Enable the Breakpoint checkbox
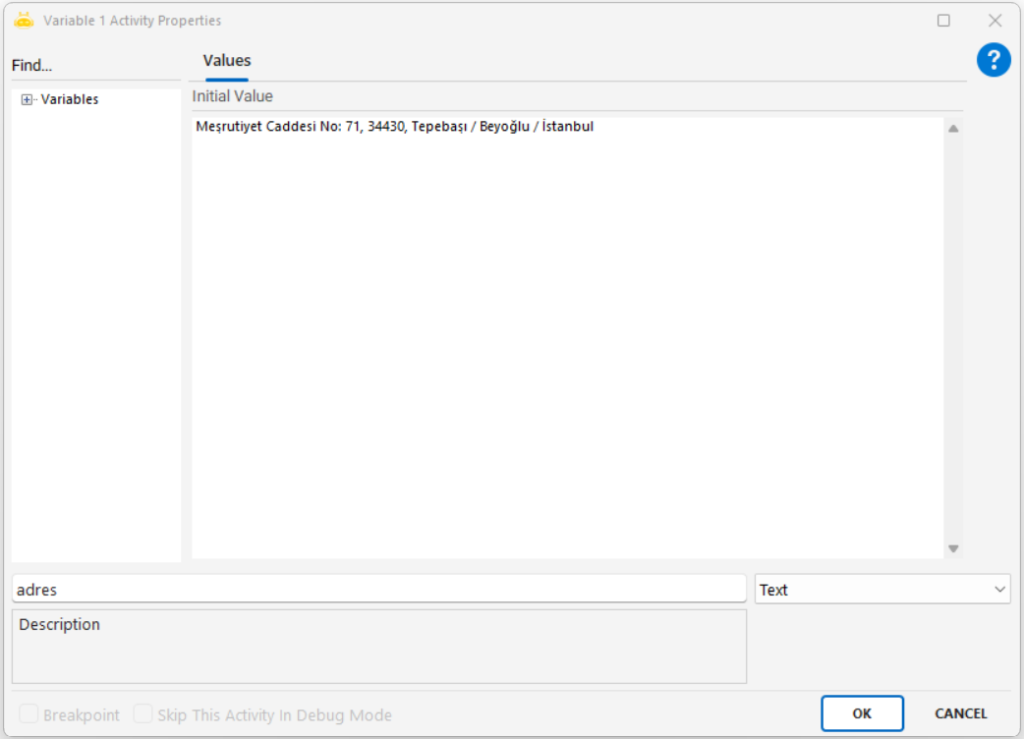 tap(29, 714)
